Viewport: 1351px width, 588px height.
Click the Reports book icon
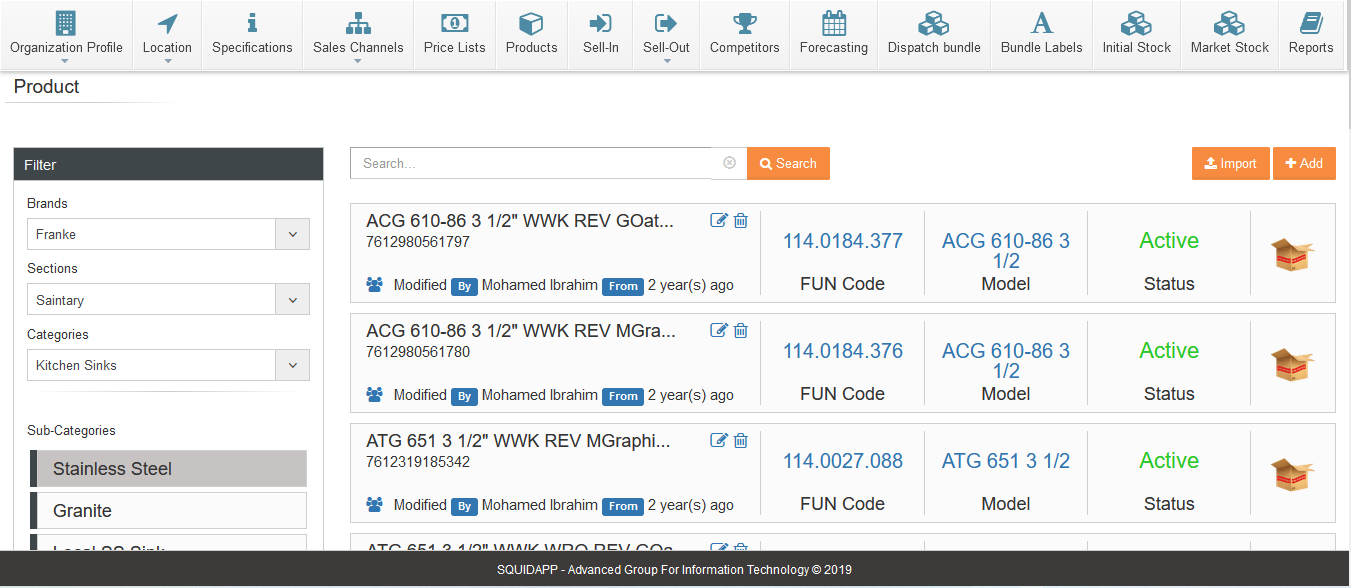1311,23
